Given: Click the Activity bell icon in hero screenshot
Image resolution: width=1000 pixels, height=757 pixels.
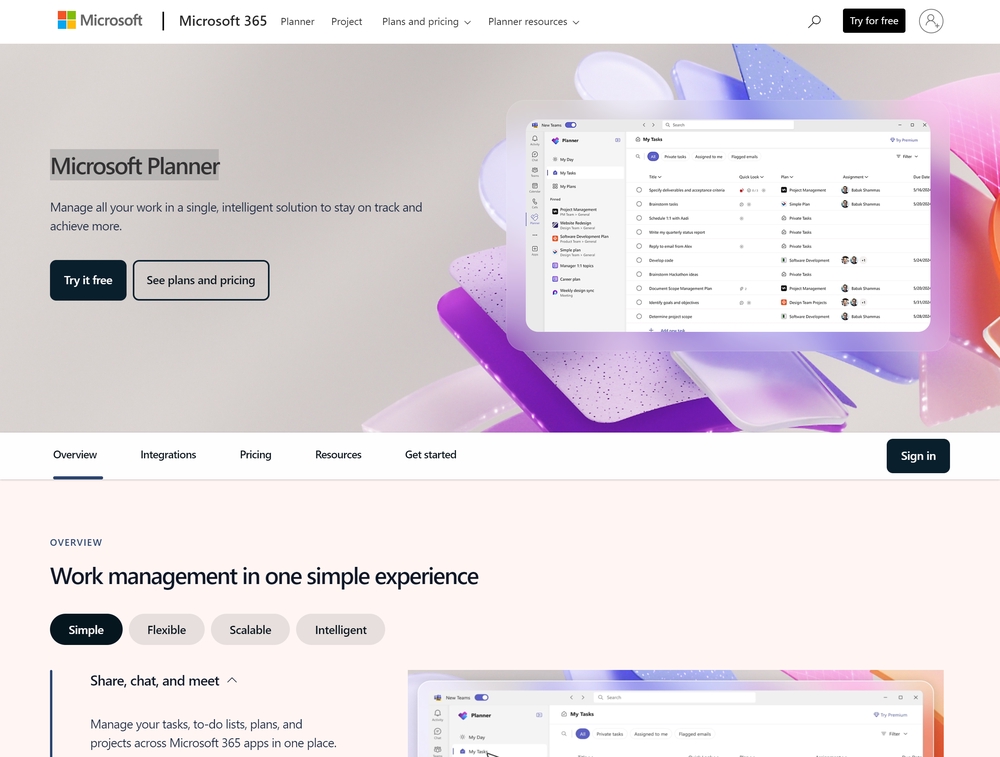Looking at the screenshot, I should [x=535, y=140].
